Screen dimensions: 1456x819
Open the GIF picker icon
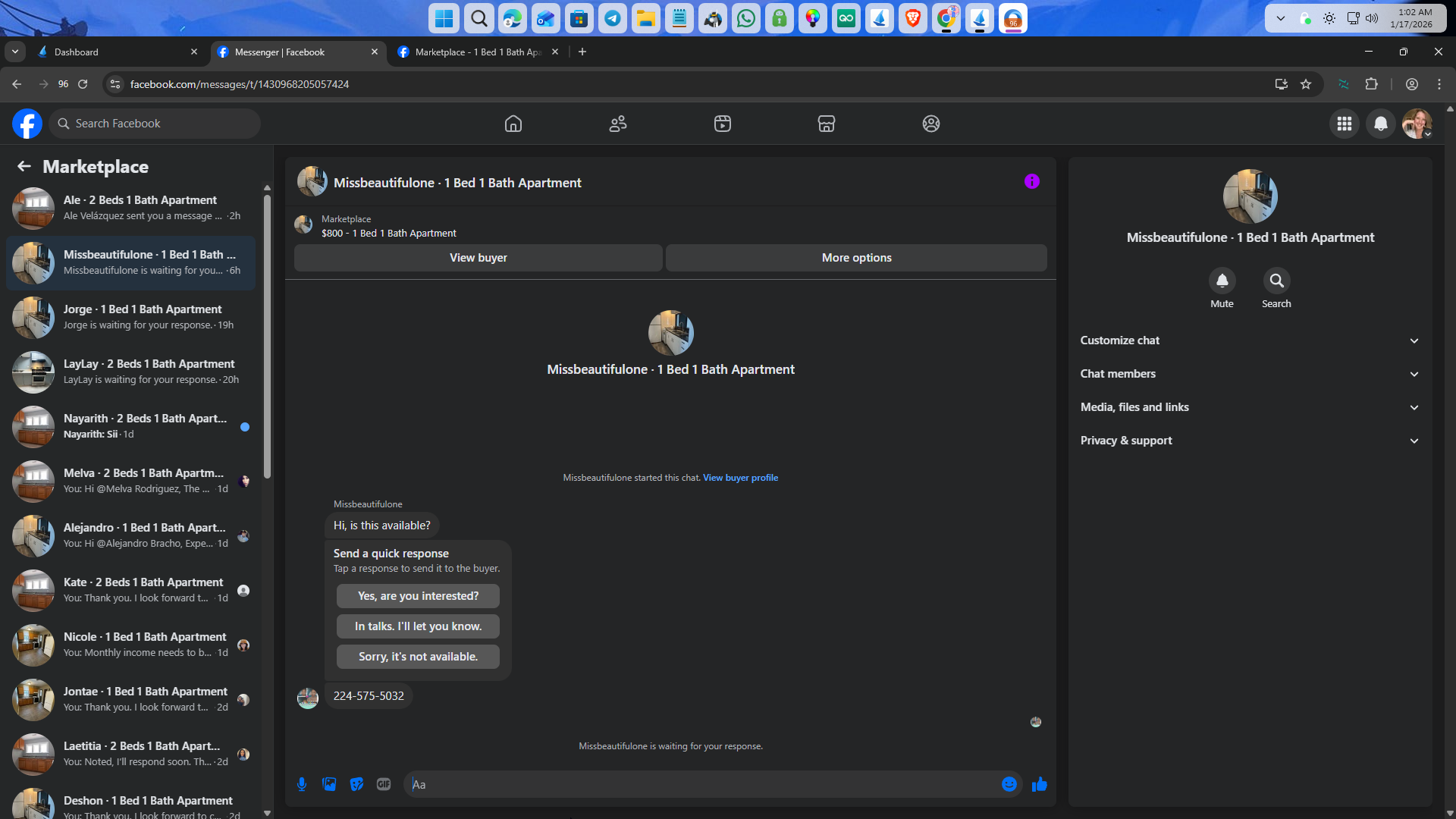coord(384,784)
